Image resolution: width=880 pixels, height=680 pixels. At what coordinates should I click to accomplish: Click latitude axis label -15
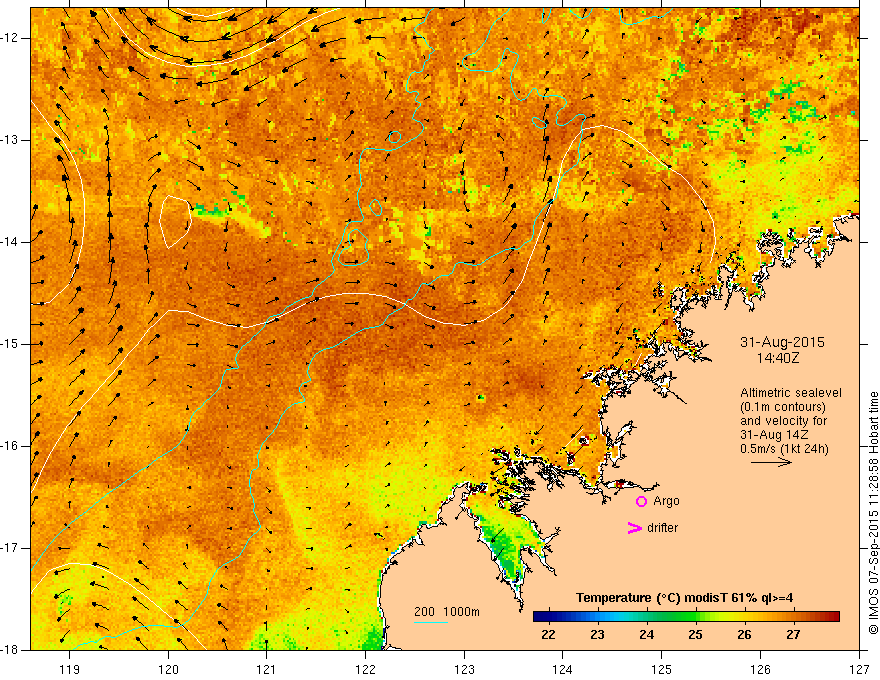pyautogui.click(x=11, y=344)
